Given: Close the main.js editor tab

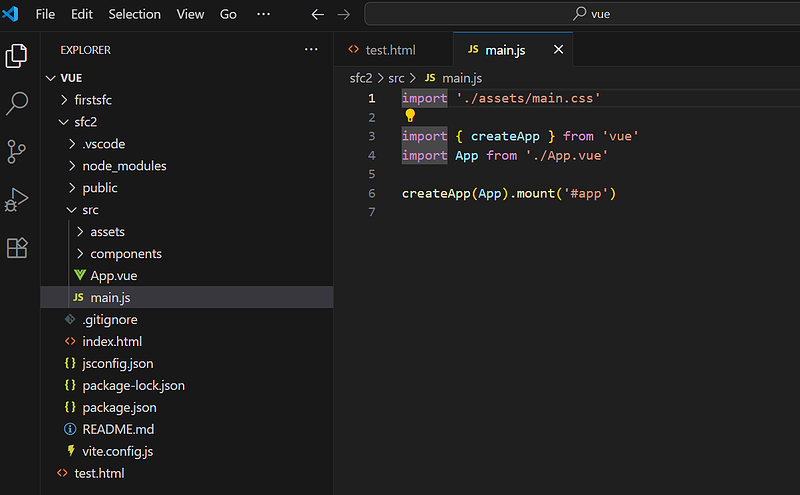Looking at the screenshot, I should coord(558,50).
